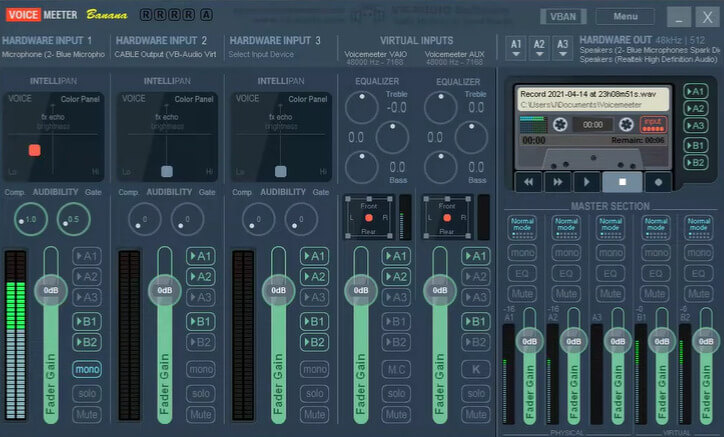This screenshot has width=724, height=437.
Task: Toggle B1 routing on Hardware Input 3
Action: click(x=314, y=321)
